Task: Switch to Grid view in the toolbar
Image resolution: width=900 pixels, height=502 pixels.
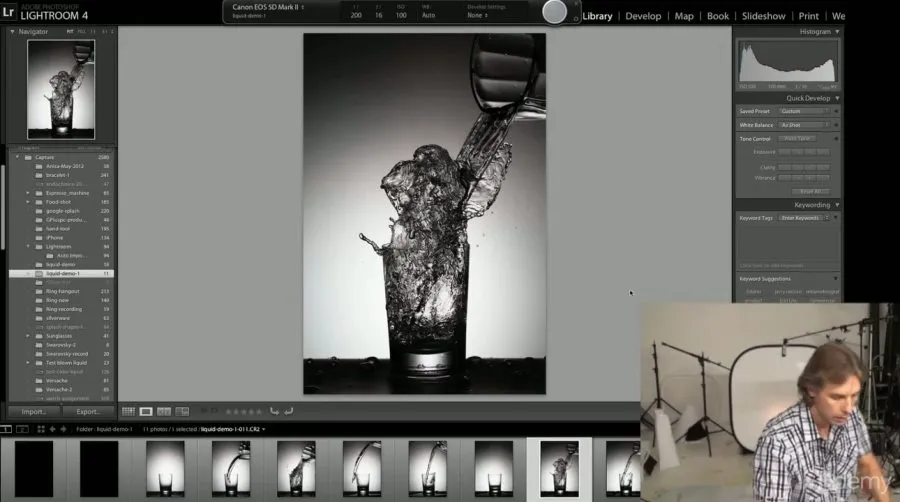Action: [128, 411]
